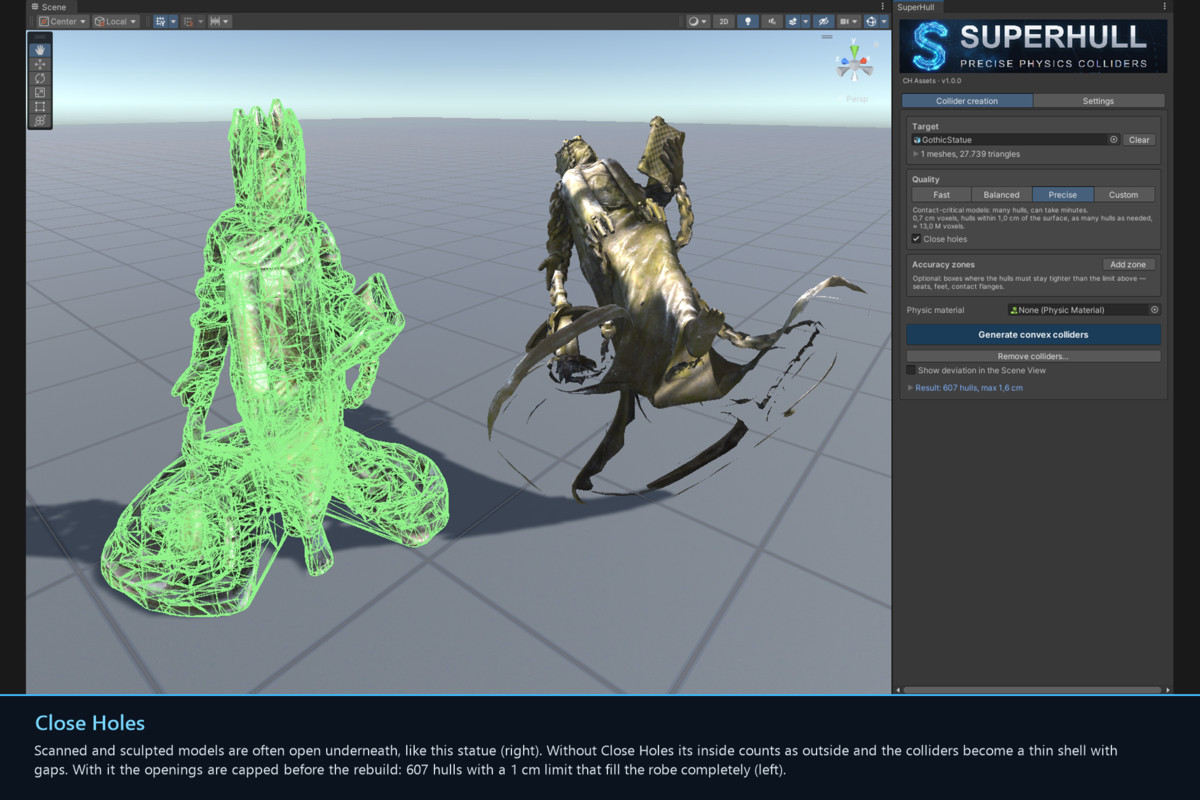Select the Move tool
The width and height of the screenshot is (1200, 800).
40,64
